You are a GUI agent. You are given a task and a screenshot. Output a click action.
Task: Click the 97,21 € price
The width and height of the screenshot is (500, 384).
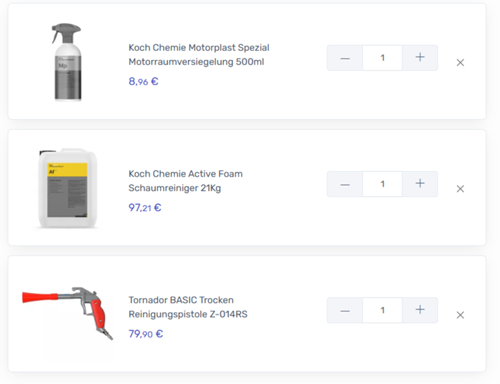[145, 208]
